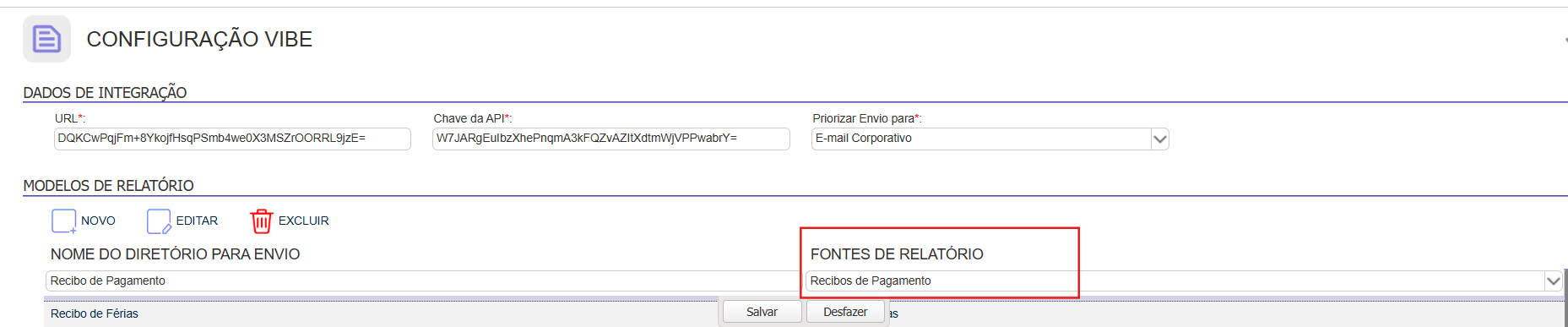This screenshot has height=327, width=1568.
Task: Click the Configuração Vibe document icon
Action: [46, 39]
